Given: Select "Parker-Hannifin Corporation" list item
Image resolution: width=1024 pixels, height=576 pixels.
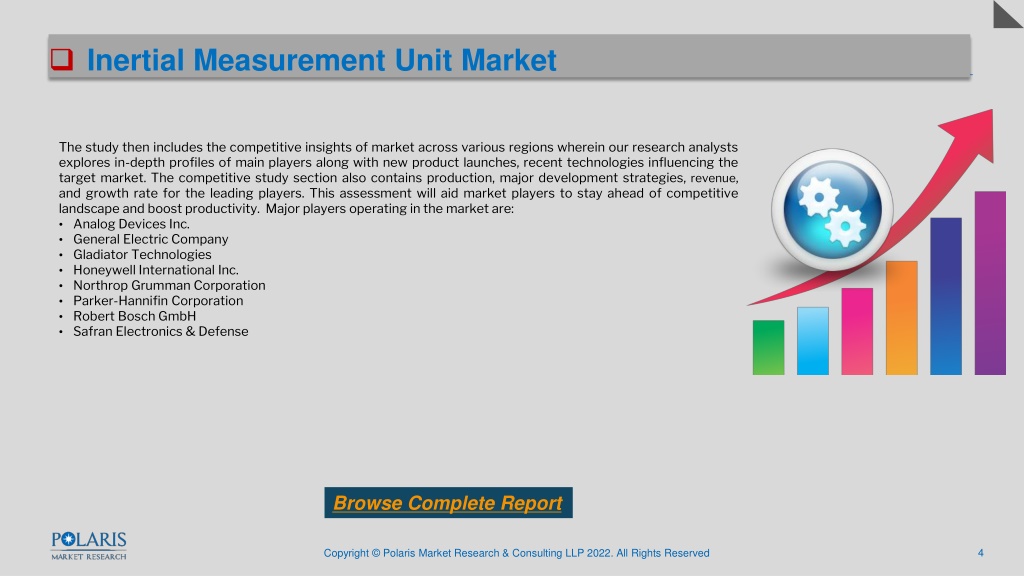Looking at the screenshot, I should click(x=158, y=300).
